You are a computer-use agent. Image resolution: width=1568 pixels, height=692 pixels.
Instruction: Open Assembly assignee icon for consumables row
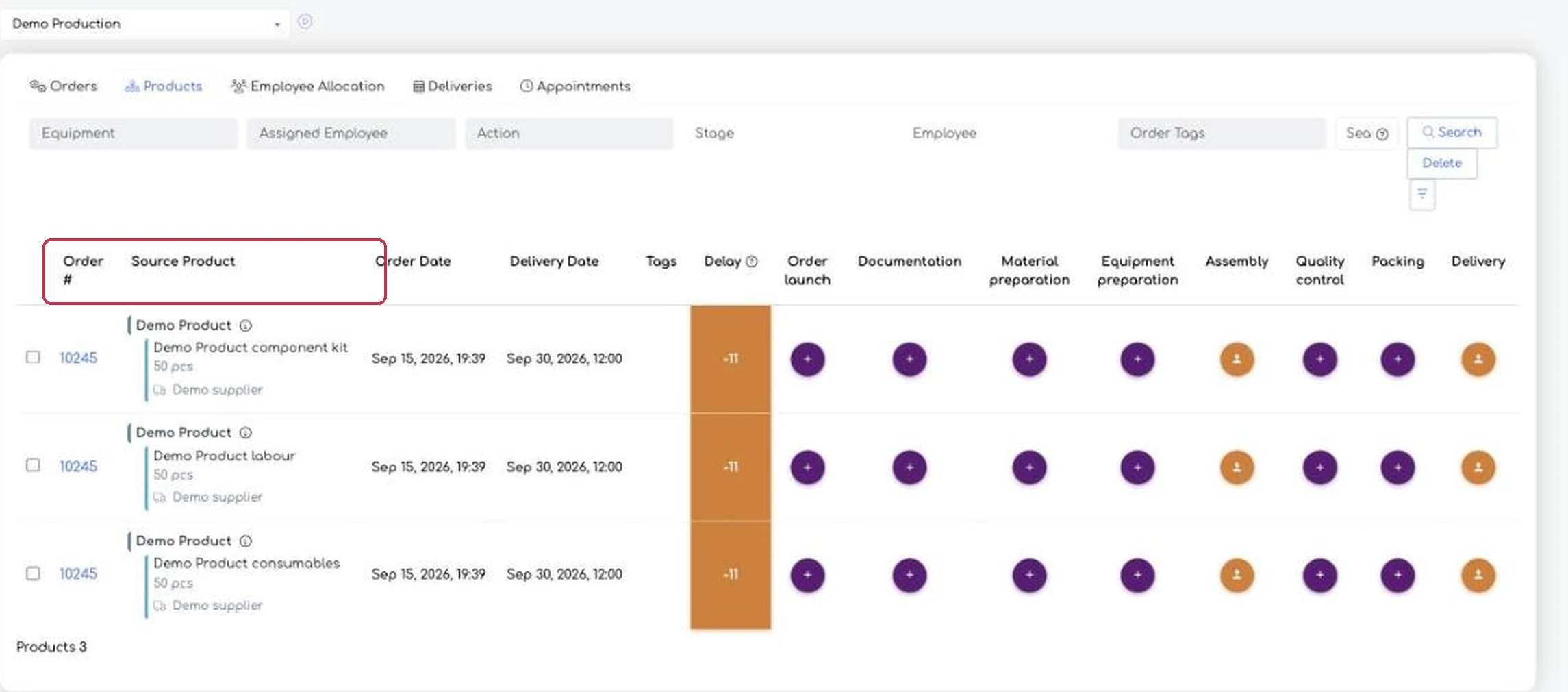click(x=1237, y=575)
